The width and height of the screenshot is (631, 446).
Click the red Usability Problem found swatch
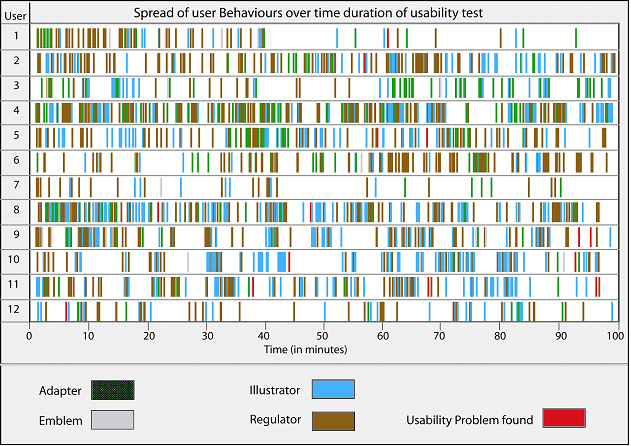click(x=563, y=418)
